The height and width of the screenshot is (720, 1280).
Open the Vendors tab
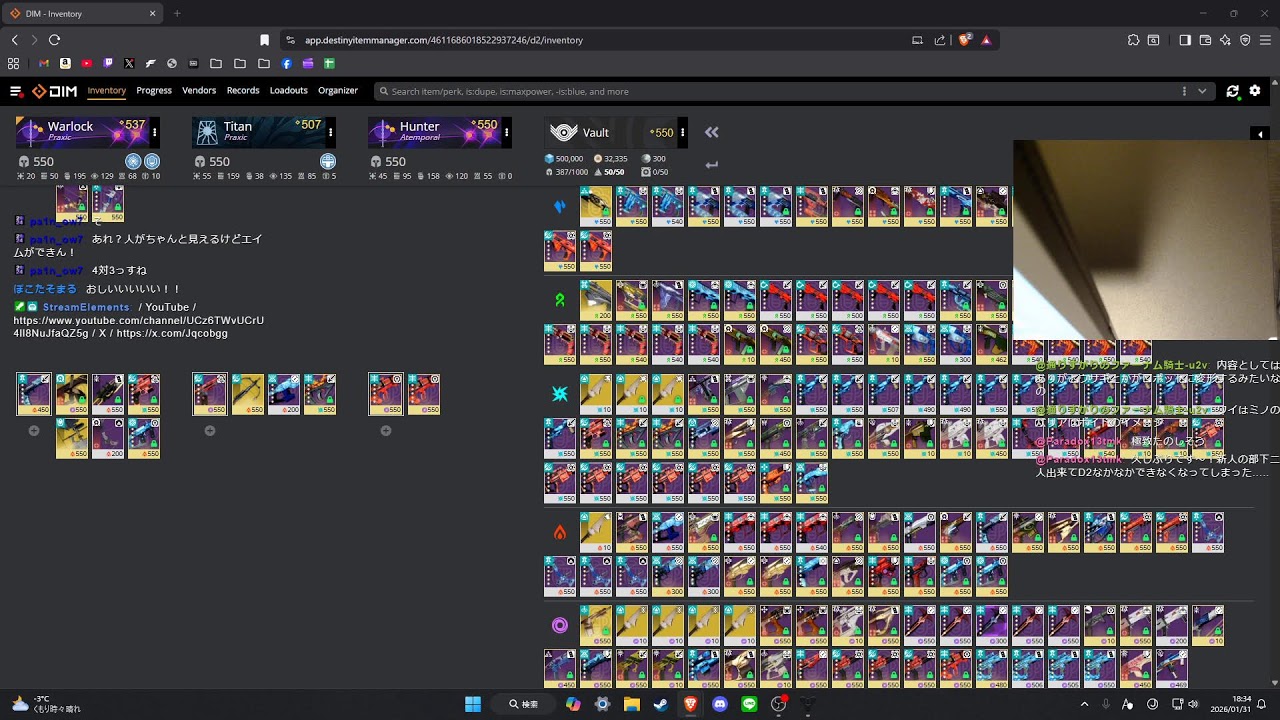(x=199, y=91)
